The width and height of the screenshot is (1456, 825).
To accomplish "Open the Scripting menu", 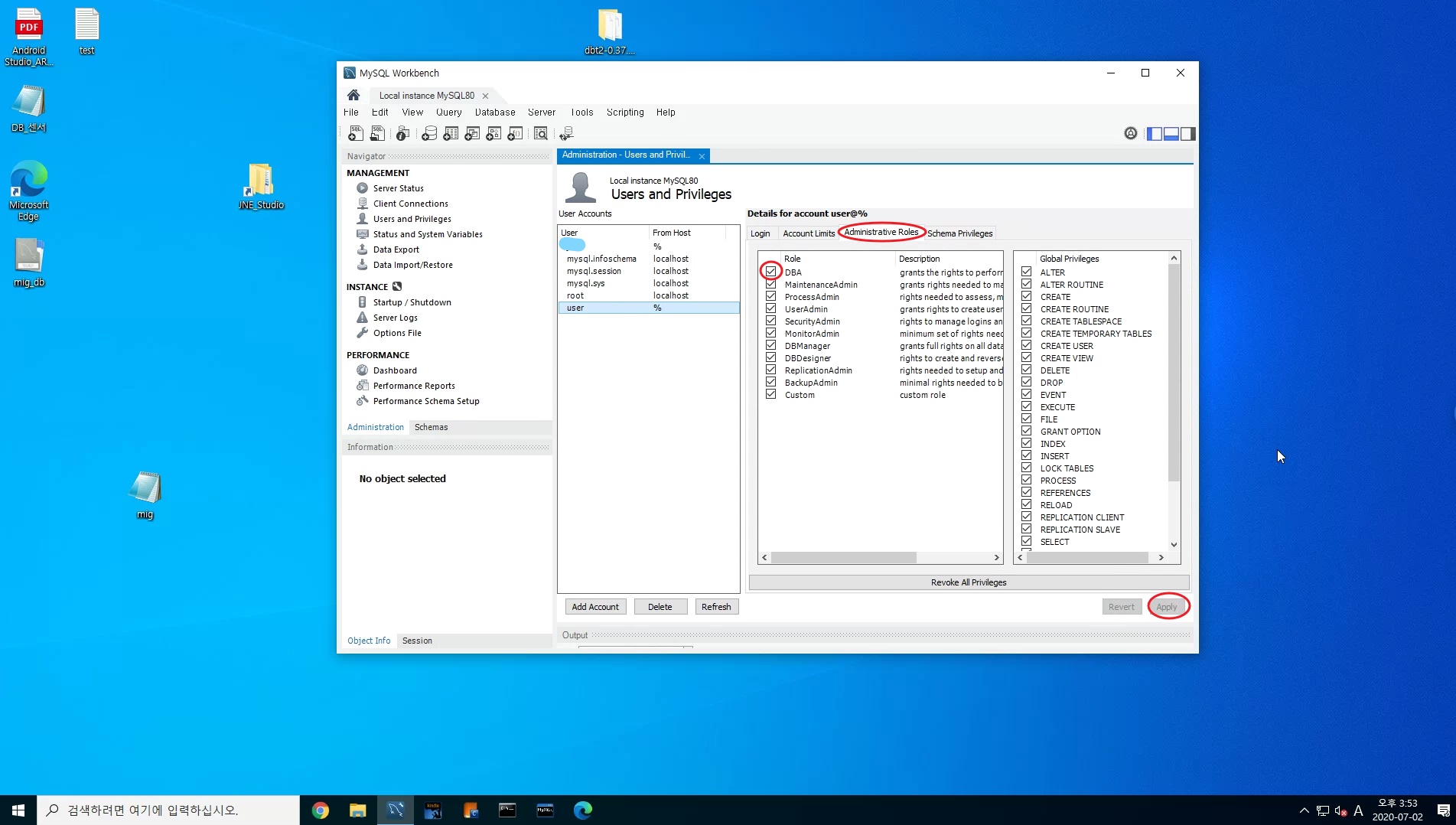I will tap(624, 112).
